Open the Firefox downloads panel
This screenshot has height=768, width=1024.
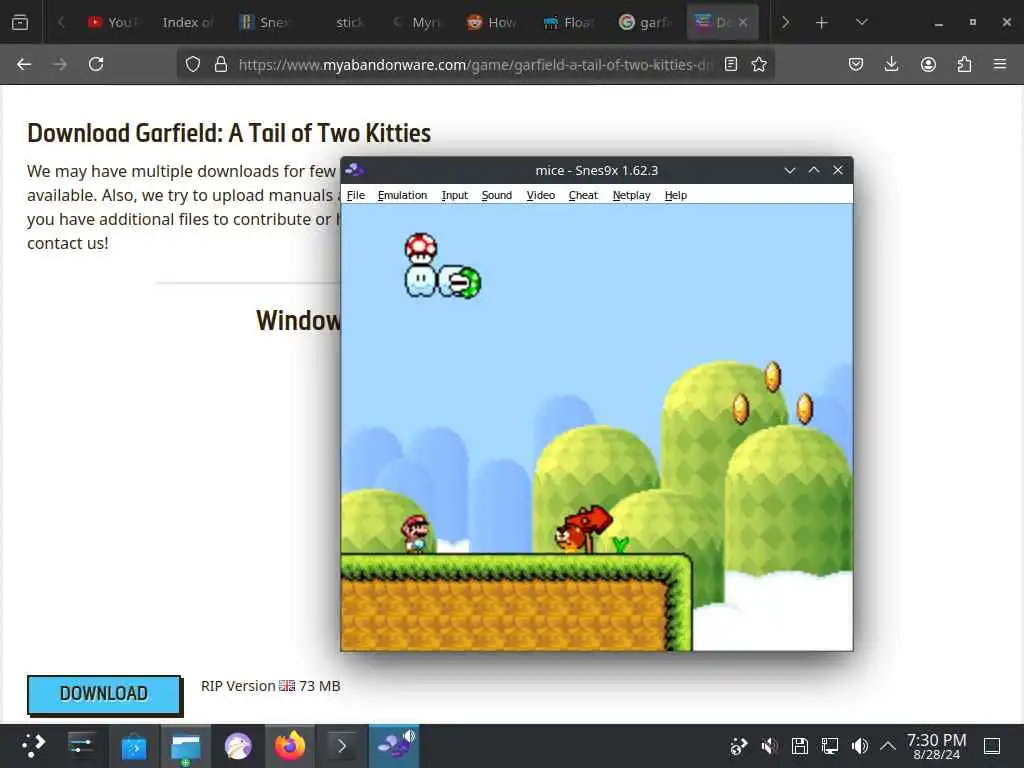coord(891,64)
